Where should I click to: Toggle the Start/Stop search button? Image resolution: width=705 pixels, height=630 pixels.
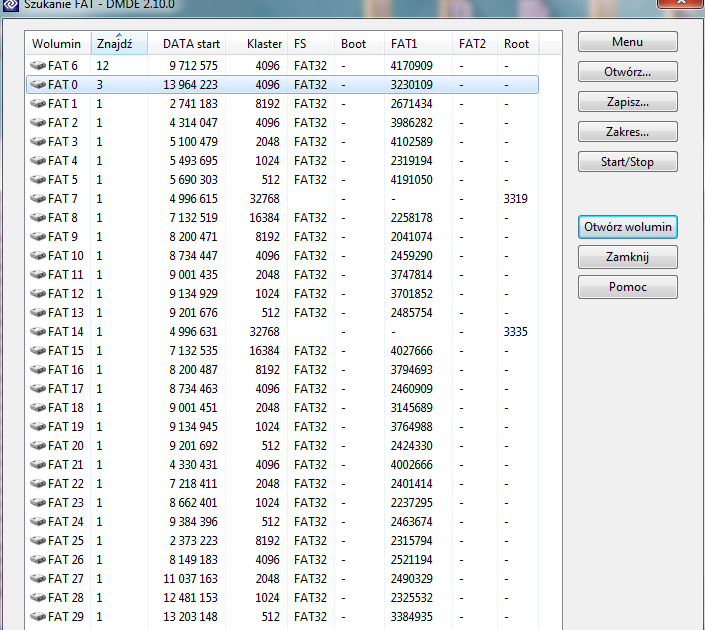click(628, 162)
